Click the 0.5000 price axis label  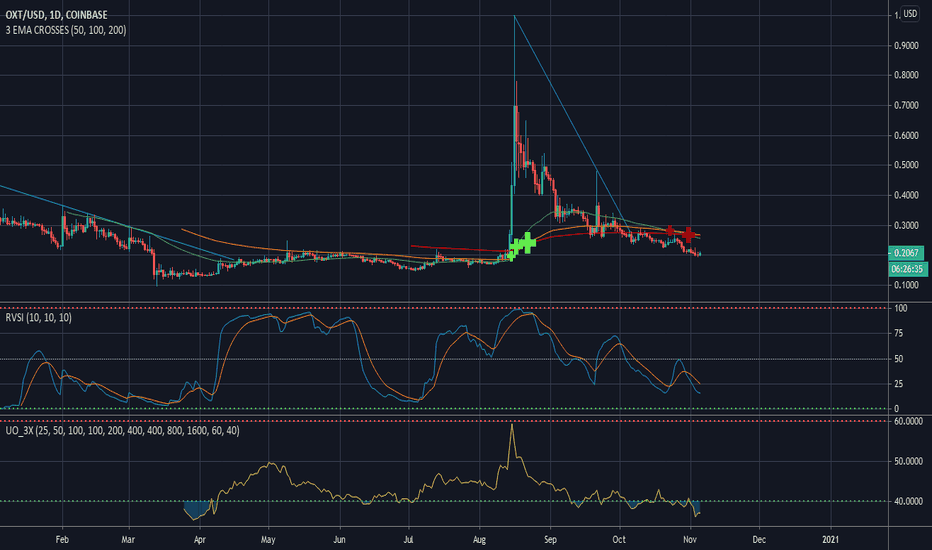point(906,165)
